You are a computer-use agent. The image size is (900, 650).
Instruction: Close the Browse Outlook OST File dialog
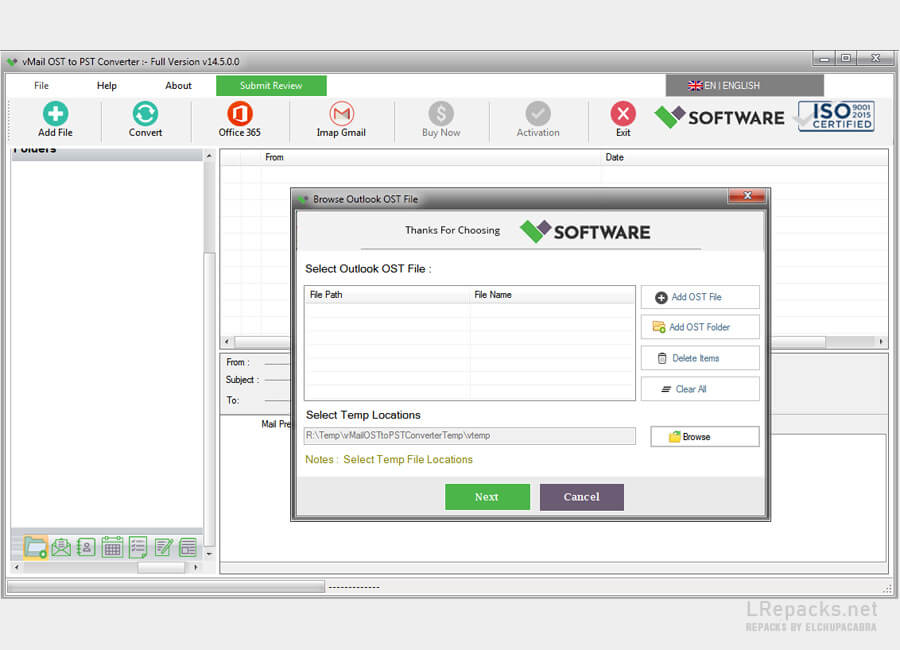click(x=747, y=196)
